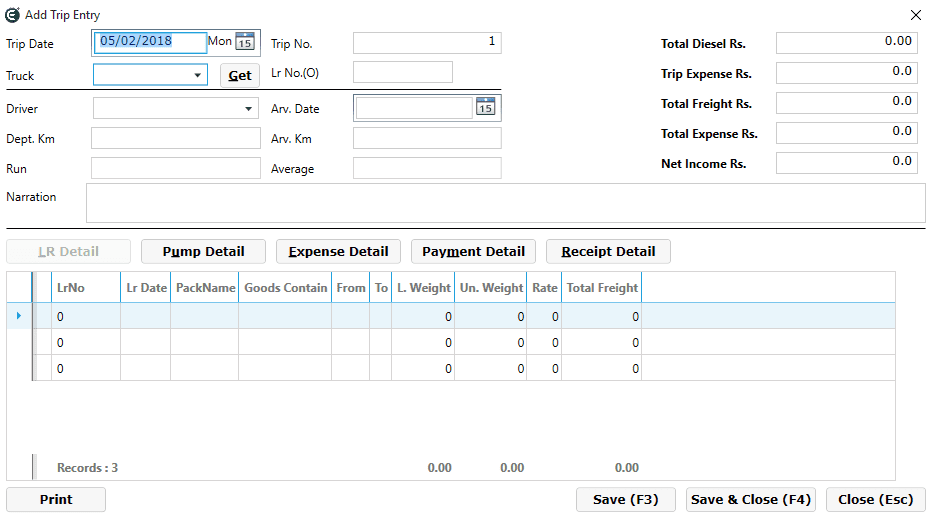Viewport: 934px width, 531px height.
Task: Open the Payment Detail section
Action: [x=473, y=252]
